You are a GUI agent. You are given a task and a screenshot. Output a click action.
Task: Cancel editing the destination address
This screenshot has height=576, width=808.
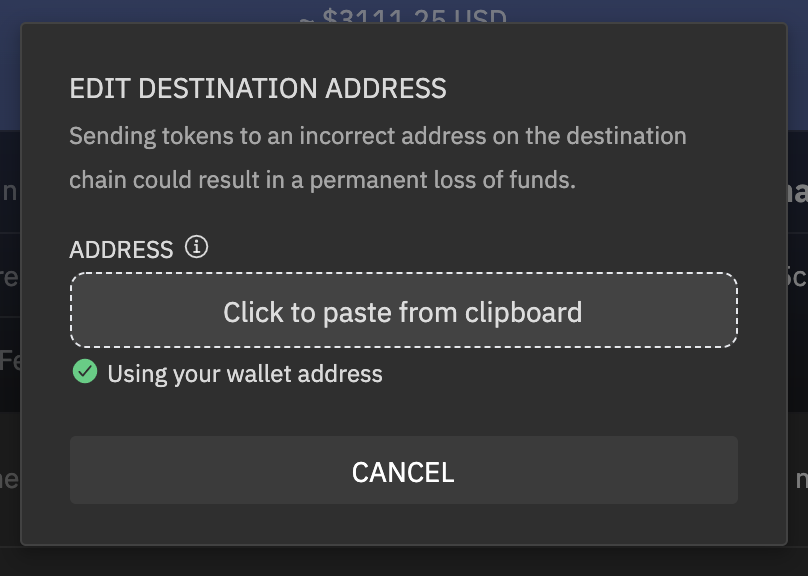point(404,470)
